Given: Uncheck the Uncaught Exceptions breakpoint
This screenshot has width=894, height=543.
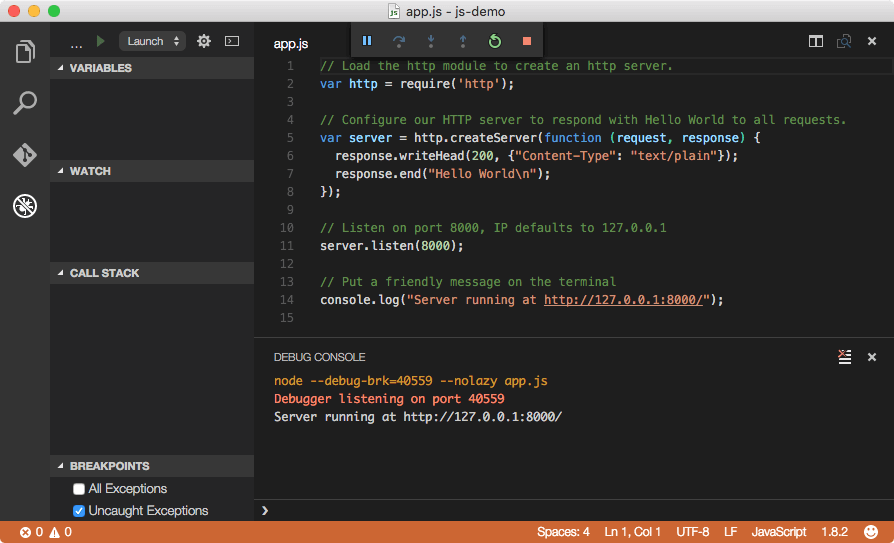Looking at the screenshot, I should pyautogui.click(x=79, y=511).
